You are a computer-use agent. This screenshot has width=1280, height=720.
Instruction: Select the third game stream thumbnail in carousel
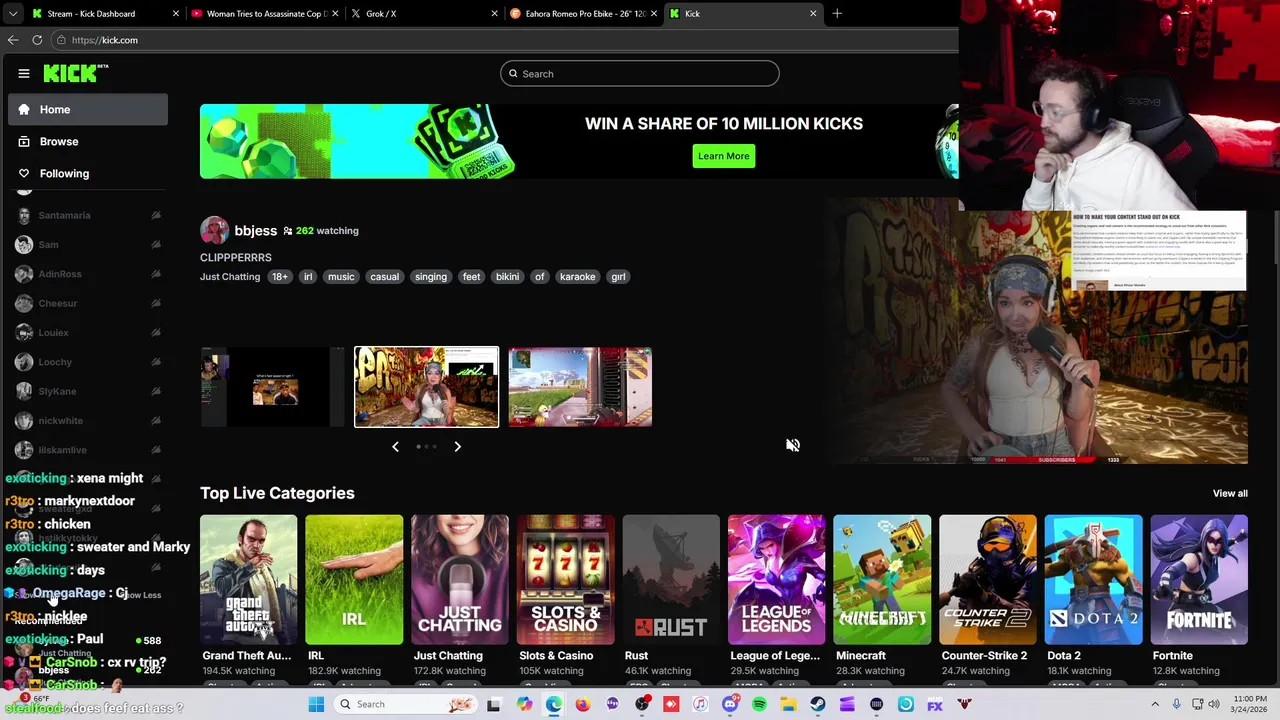pos(580,387)
